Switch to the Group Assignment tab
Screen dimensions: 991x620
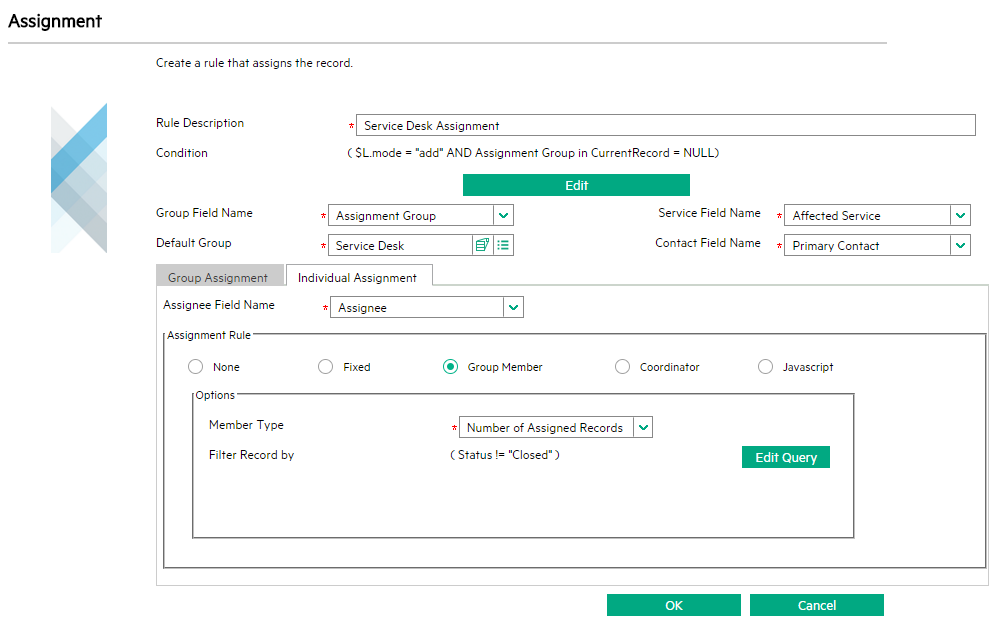(218, 277)
